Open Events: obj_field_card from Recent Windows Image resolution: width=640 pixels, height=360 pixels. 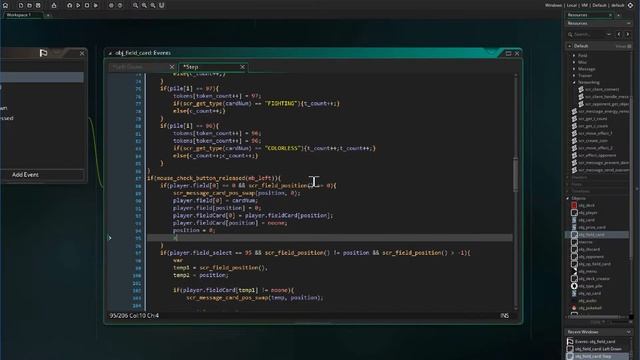595,342
